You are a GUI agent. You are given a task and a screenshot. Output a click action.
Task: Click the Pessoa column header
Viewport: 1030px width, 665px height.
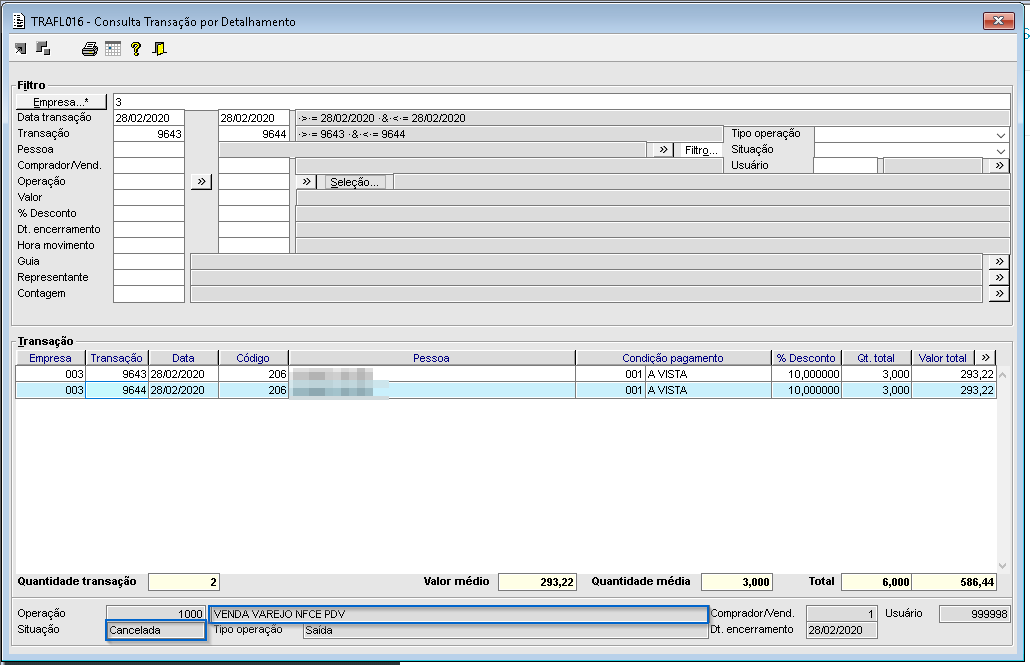click(432, 358)
